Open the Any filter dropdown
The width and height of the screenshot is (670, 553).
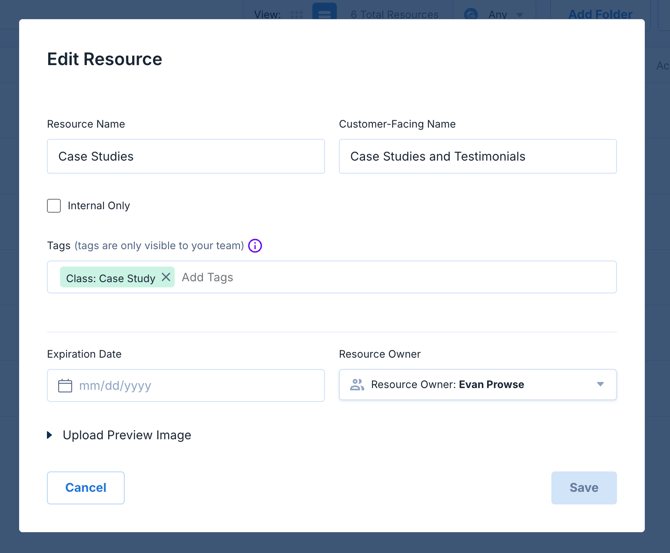coord(505,15)
